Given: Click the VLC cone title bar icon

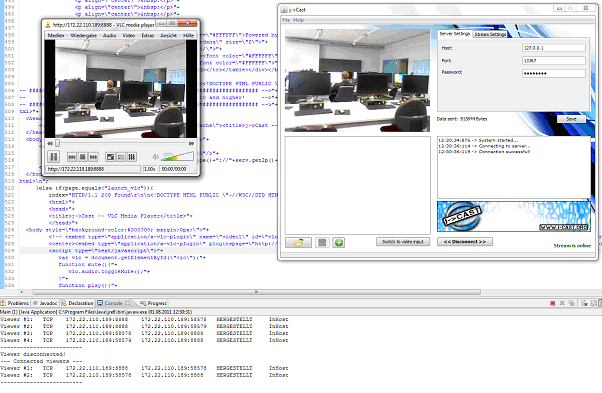Looking at the screenshot, I should coord(48,25).
